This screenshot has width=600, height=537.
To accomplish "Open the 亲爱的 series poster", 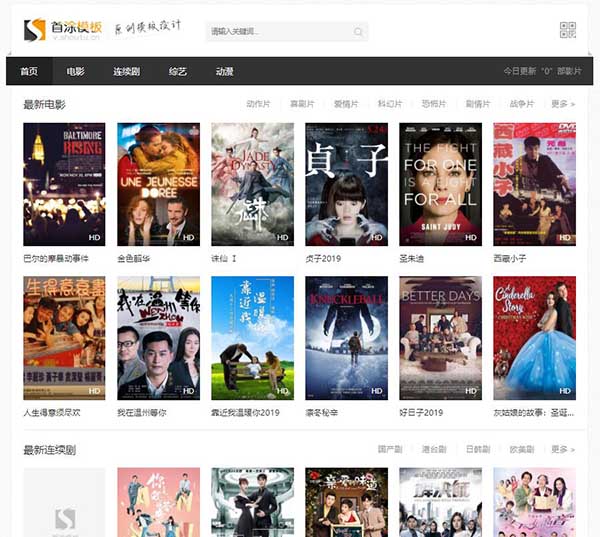I will click(x=347, y=502).
